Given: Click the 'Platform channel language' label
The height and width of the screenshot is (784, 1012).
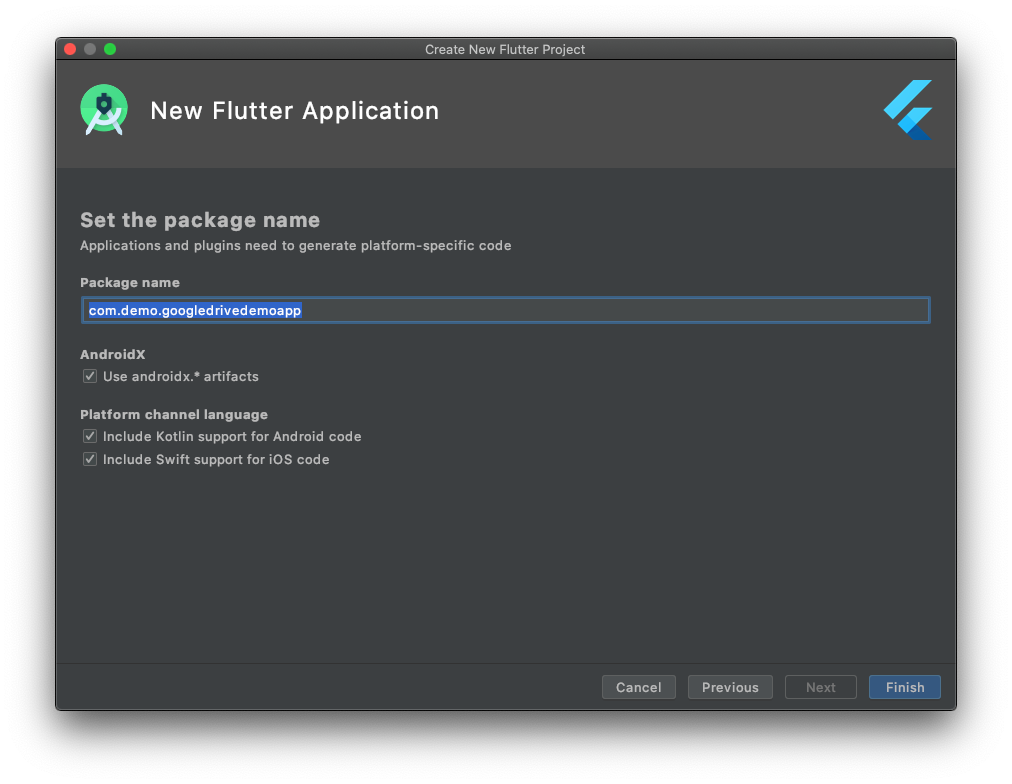Looking at the screenshot, I should (x=174, y=414).
